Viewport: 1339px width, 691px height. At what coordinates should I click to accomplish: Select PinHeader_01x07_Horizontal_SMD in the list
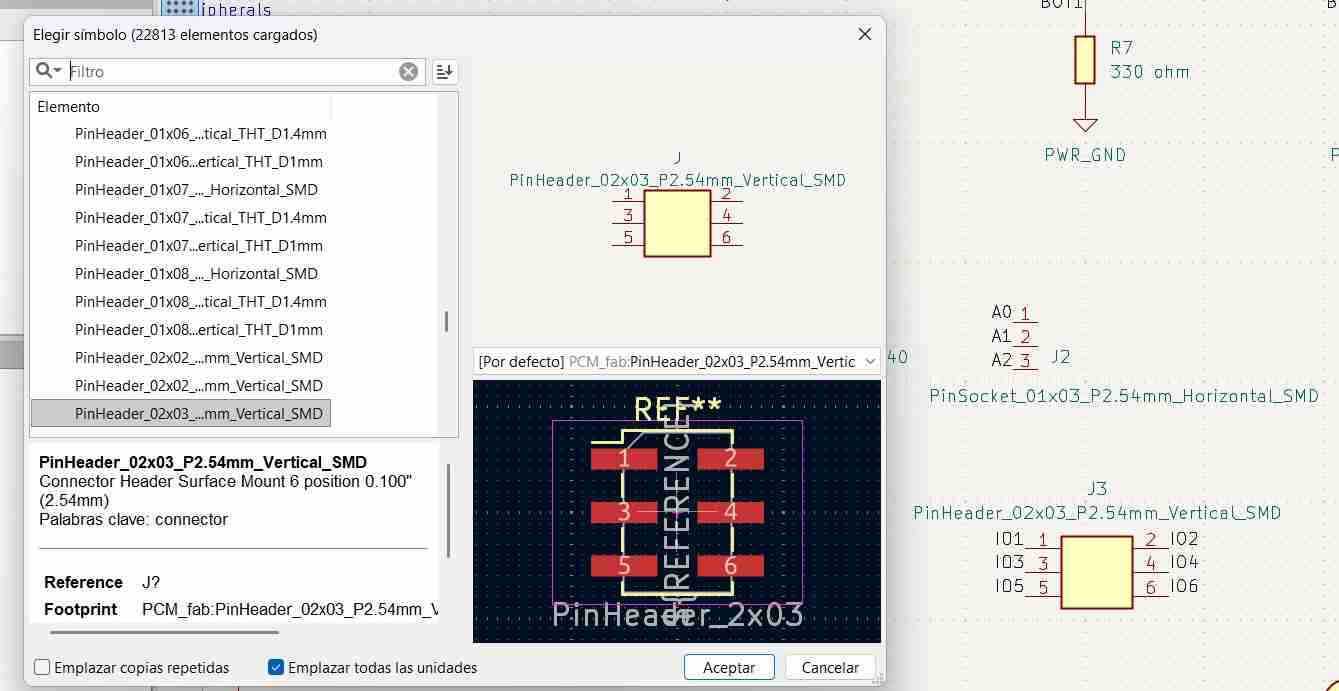(197, 189)
